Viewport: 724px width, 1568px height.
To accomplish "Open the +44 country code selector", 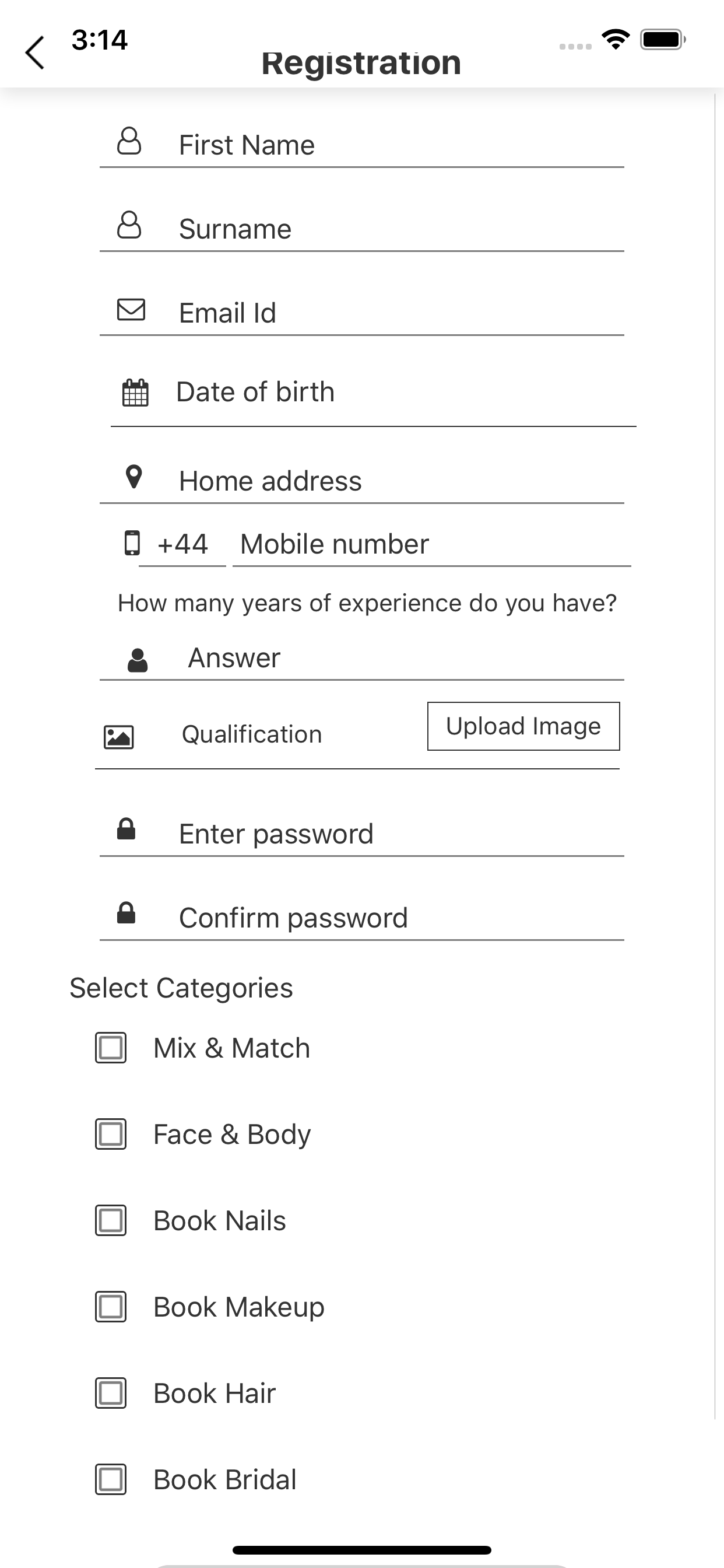I will (182, 544).
